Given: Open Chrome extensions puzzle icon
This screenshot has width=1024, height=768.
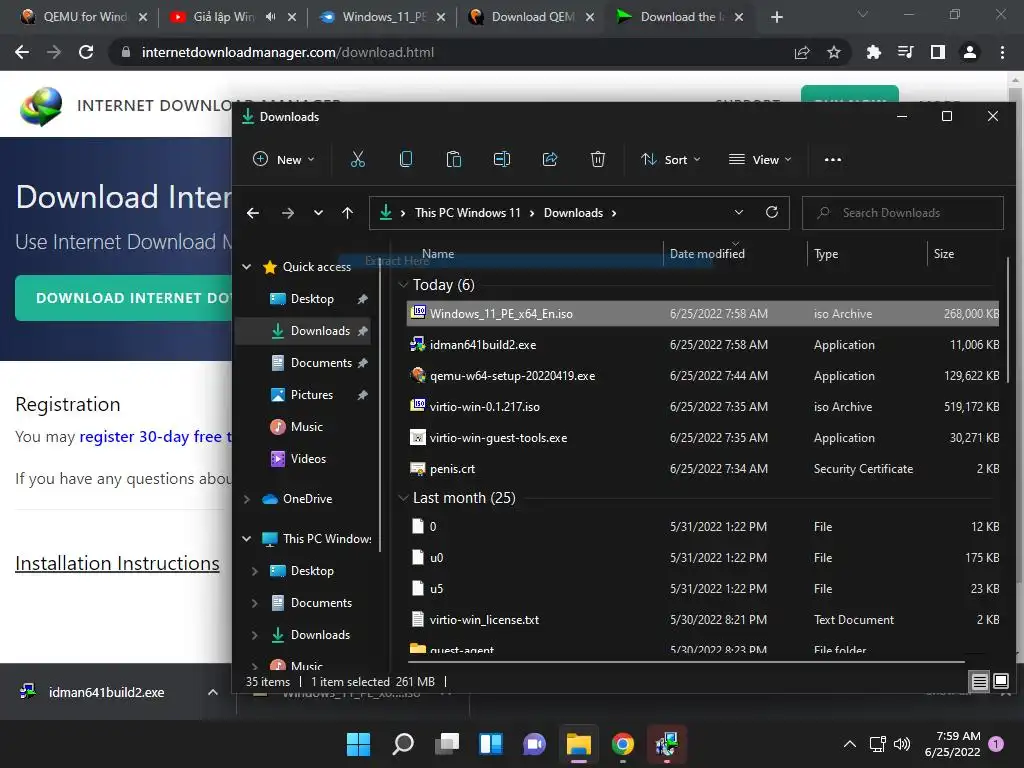Looking at the screenshot, I should (873, 52).
